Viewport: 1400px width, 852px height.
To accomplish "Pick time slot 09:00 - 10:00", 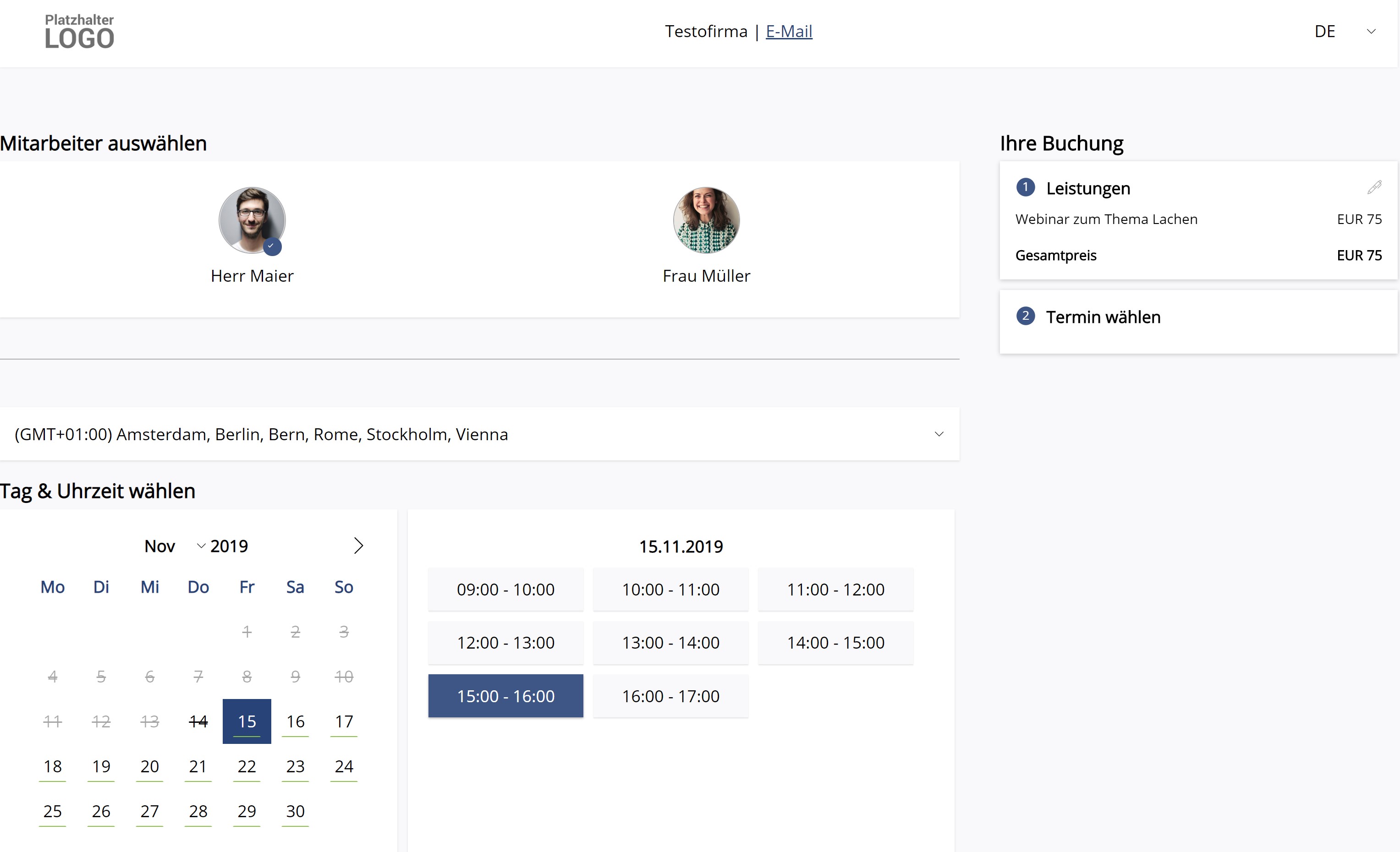I will [505, 590].
